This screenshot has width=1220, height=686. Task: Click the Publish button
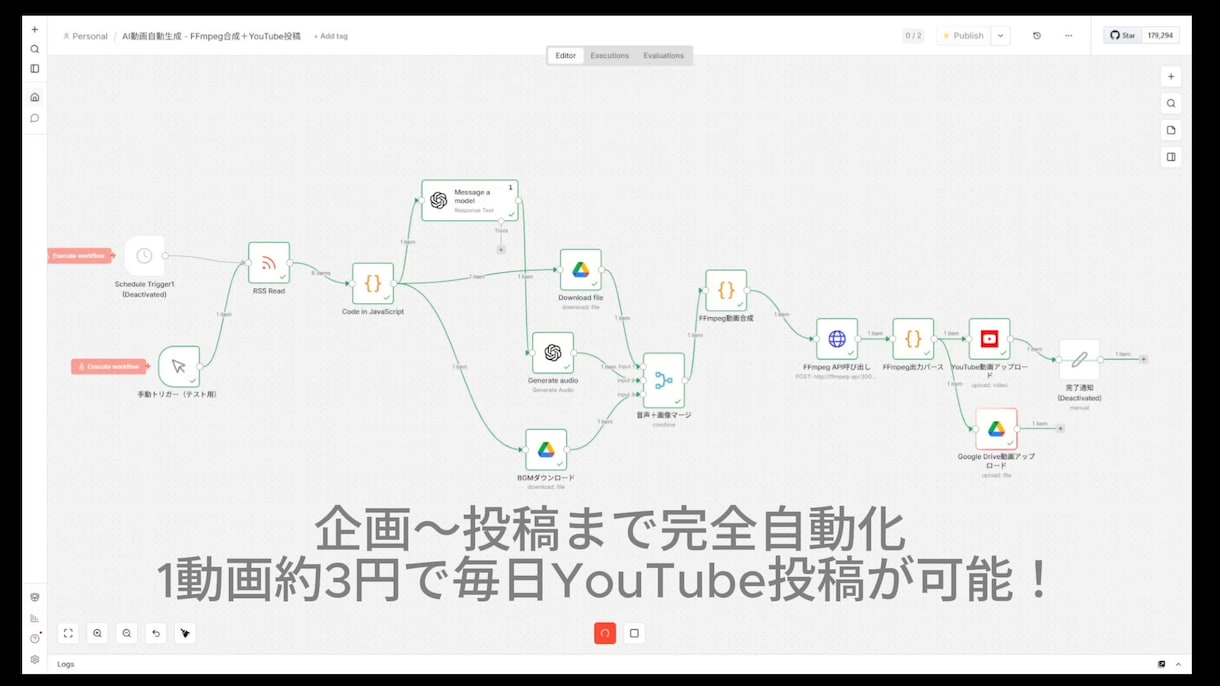(964, 36)
